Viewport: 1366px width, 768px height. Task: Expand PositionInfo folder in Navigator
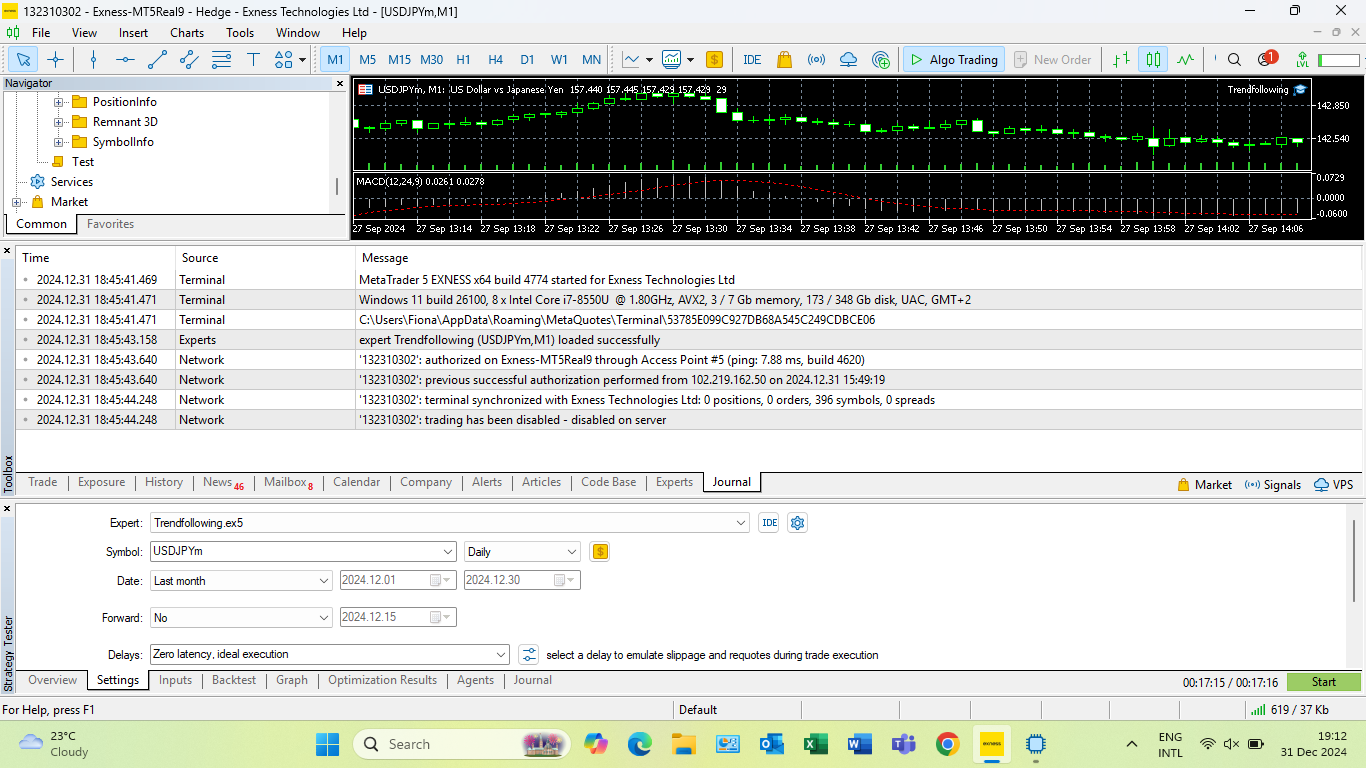[x=58, y=102]
